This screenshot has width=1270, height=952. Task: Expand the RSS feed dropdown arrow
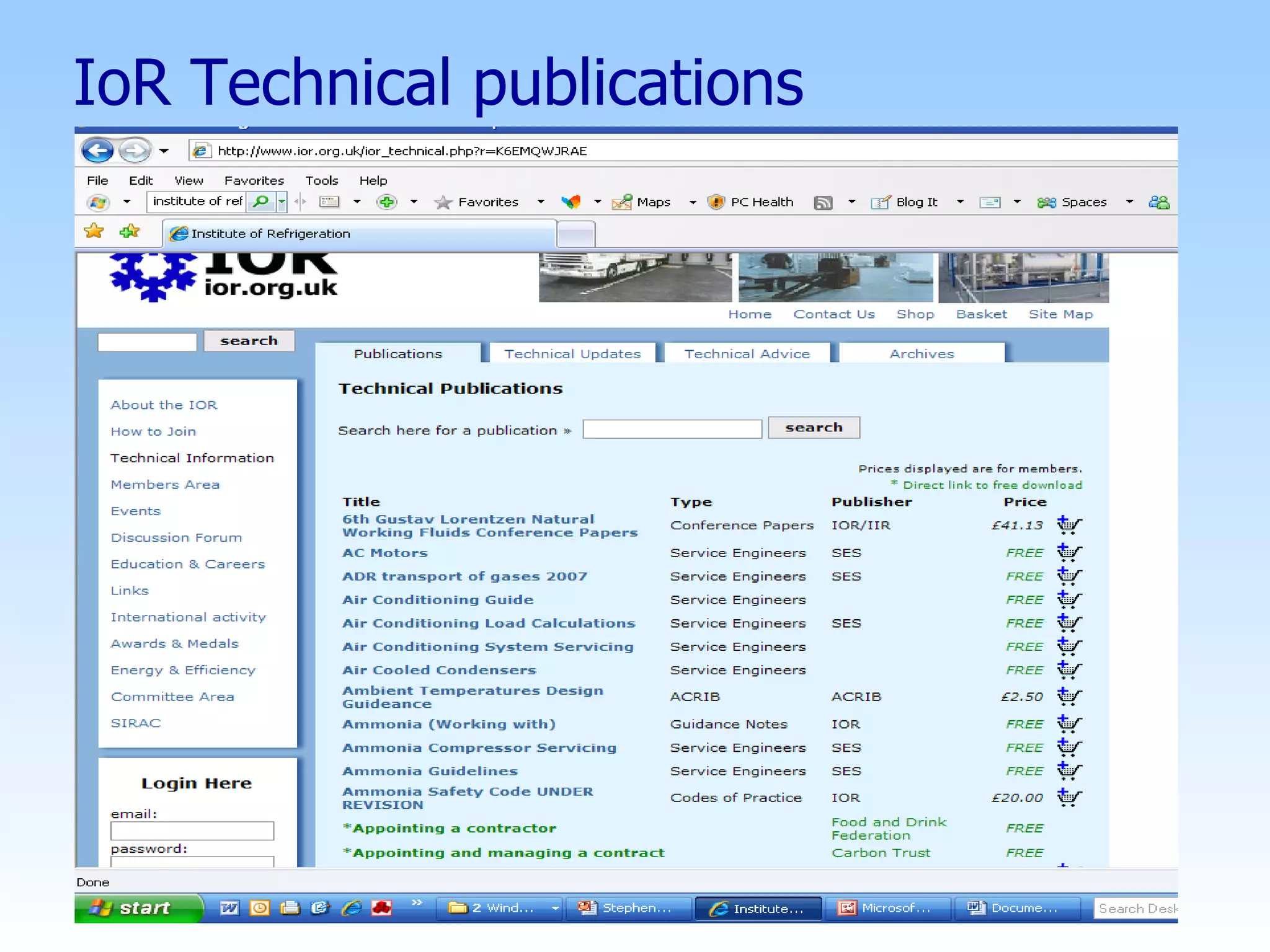pyautogui.click(x=851, y=202)
